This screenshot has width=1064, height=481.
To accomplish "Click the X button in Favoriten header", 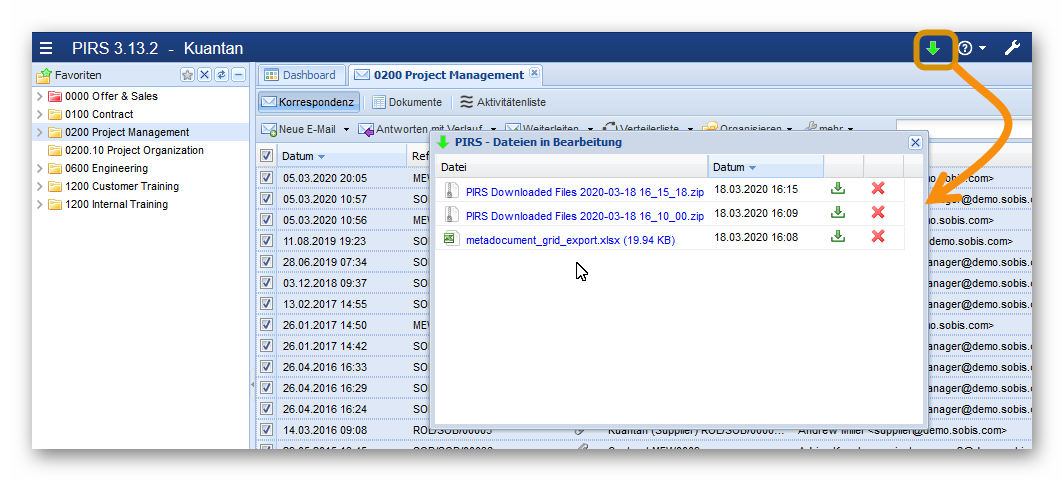I will point(204,75).
